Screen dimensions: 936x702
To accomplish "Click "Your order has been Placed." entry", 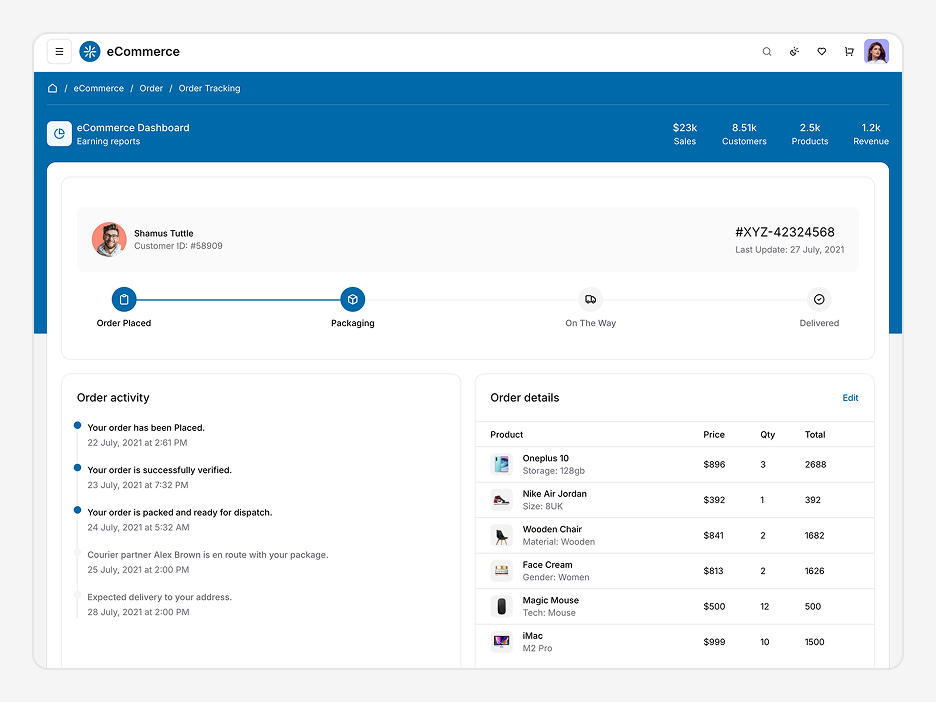I will [x=146, y=428].
